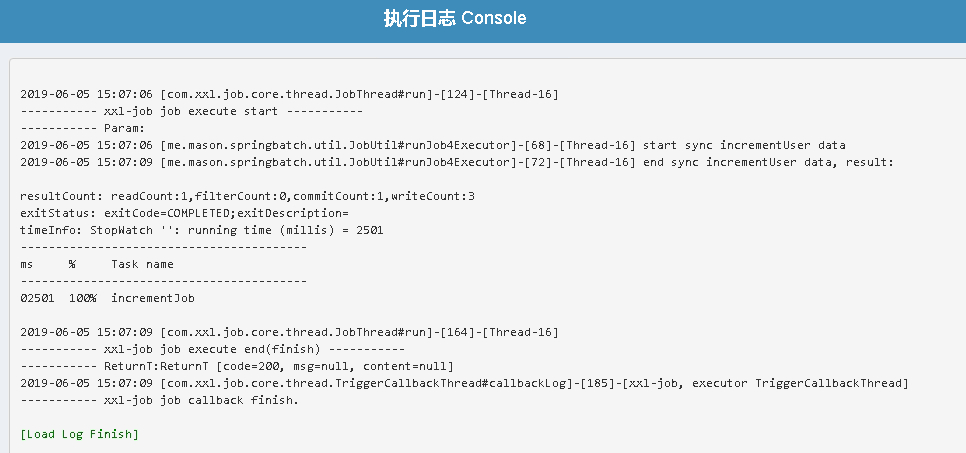966x453 pixels.
Task: Click the 'xxl-job job execute start' log line
Action: (x=192, y=112)
